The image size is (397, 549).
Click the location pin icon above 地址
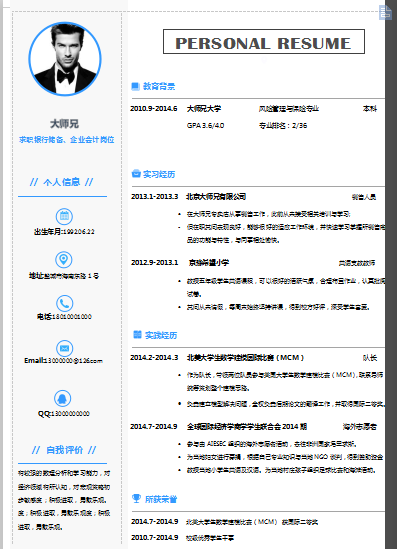[x=64, y=260]
